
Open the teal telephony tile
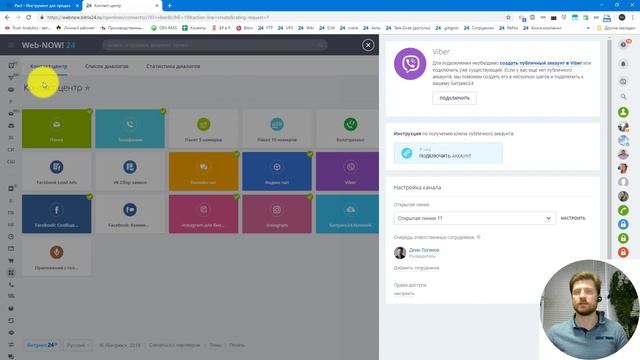click(130, 129)
